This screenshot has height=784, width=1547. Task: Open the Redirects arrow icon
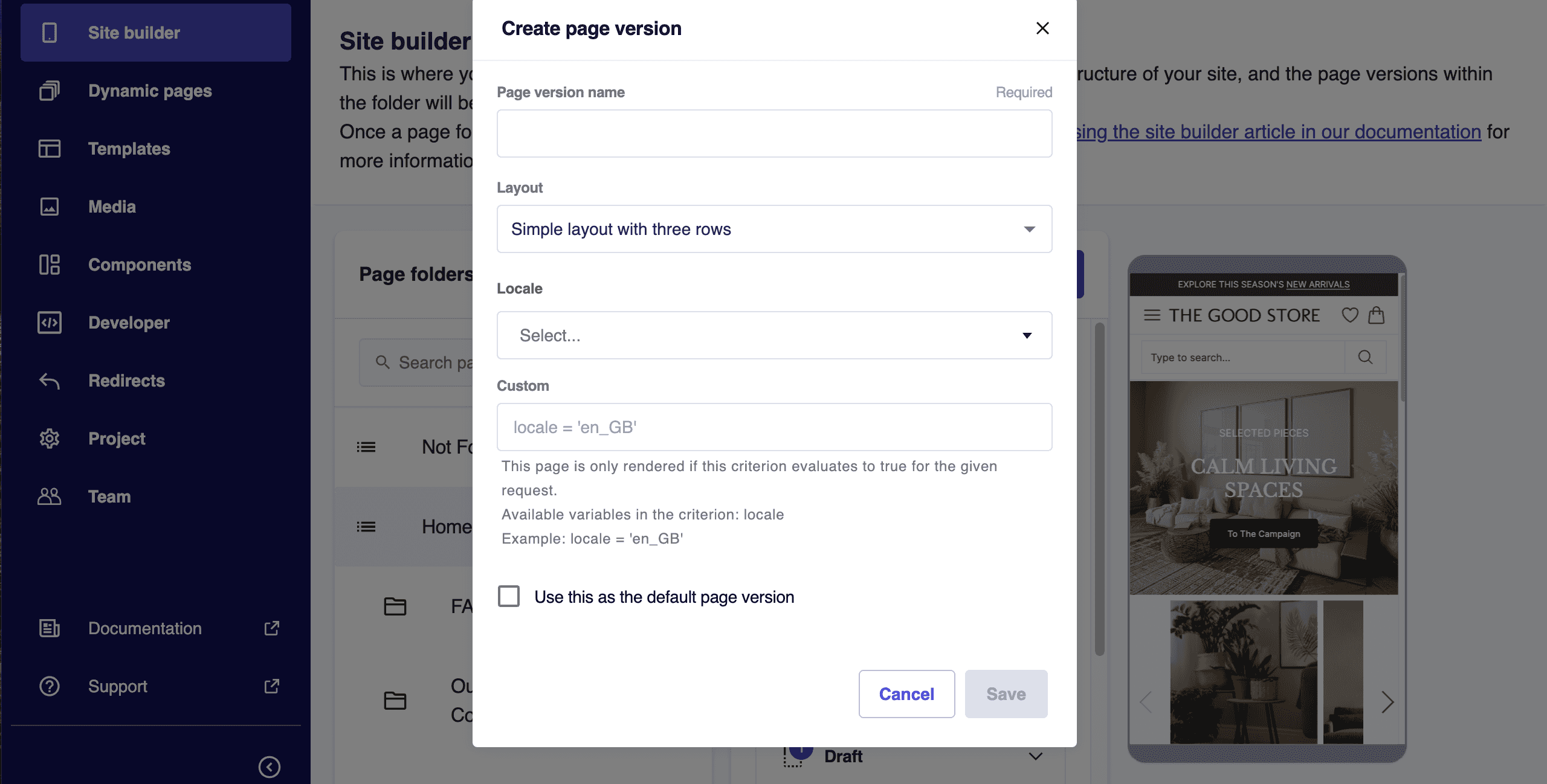pos(50,381)
